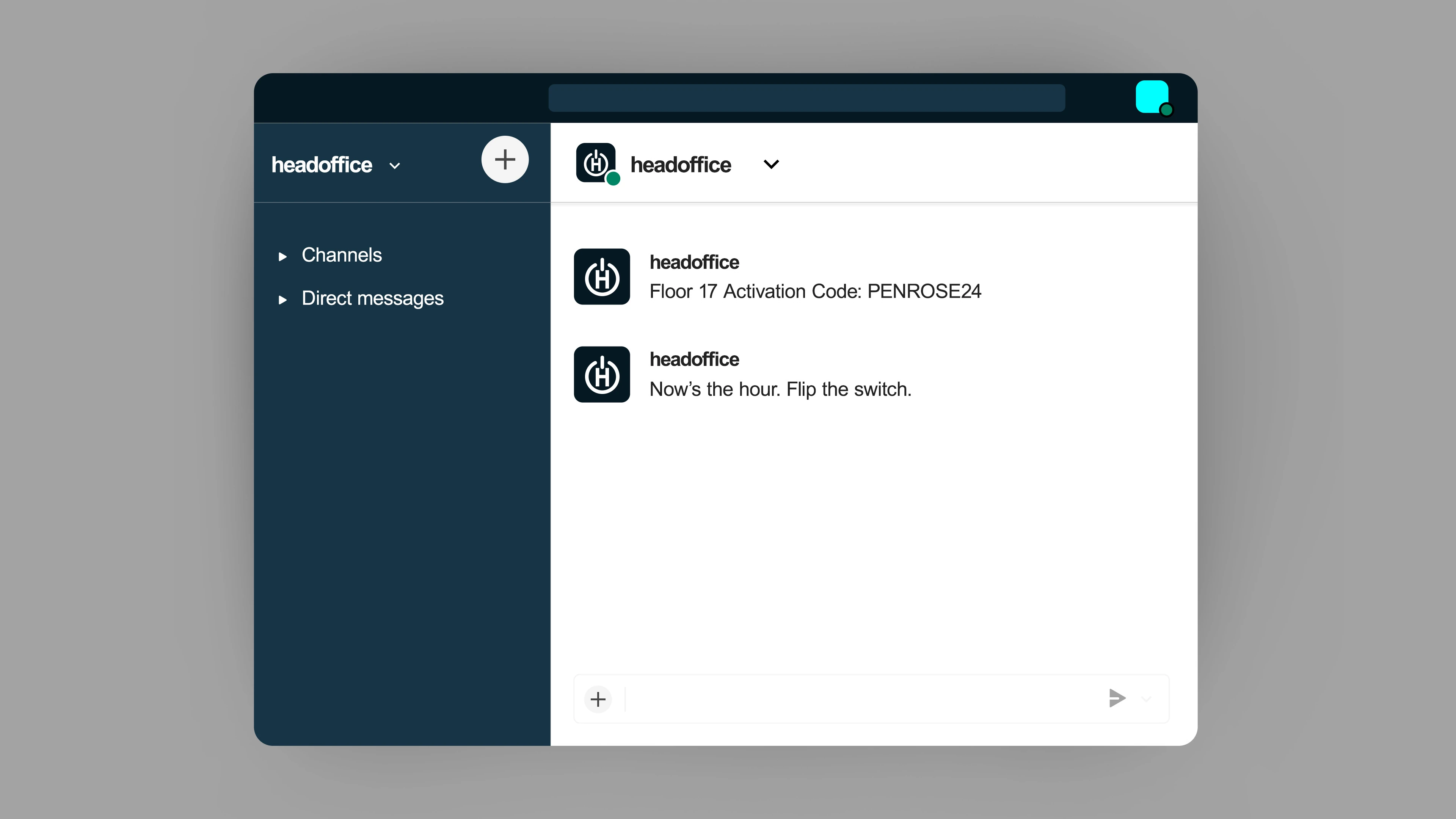Click avatar beside the Flip the switch message
Screen dimensions: 1456x819
pos(602,374)
